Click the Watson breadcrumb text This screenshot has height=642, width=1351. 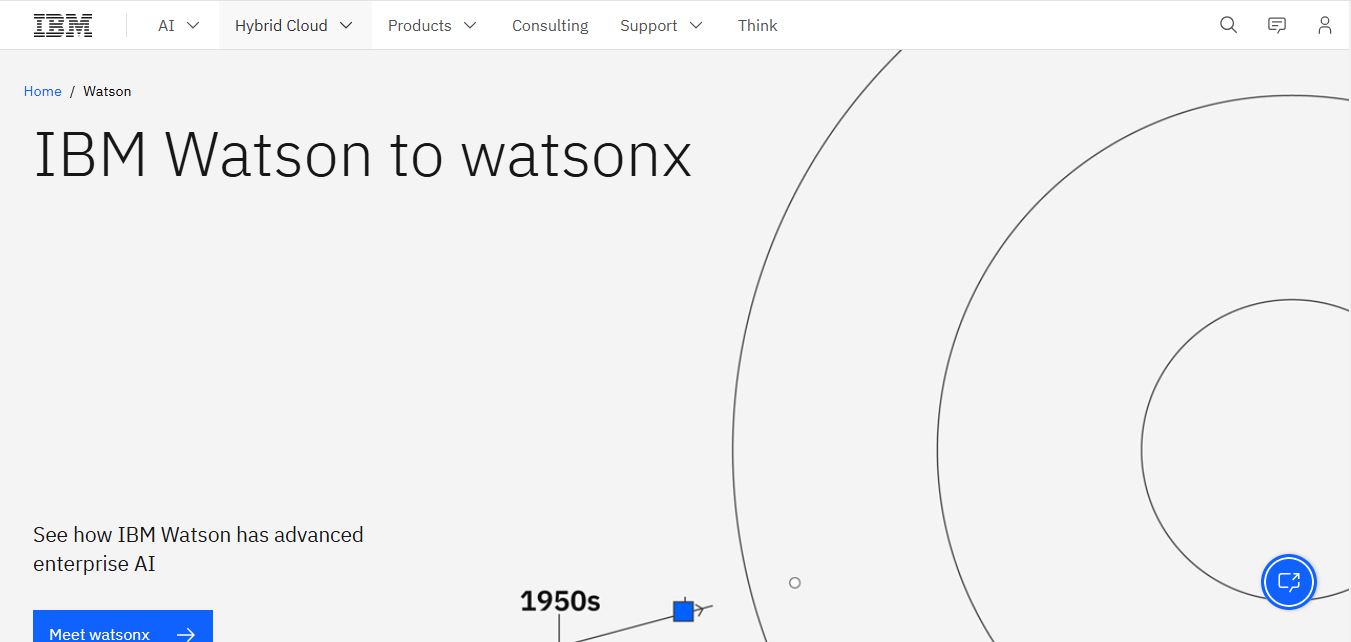click(x=107, y=91)
